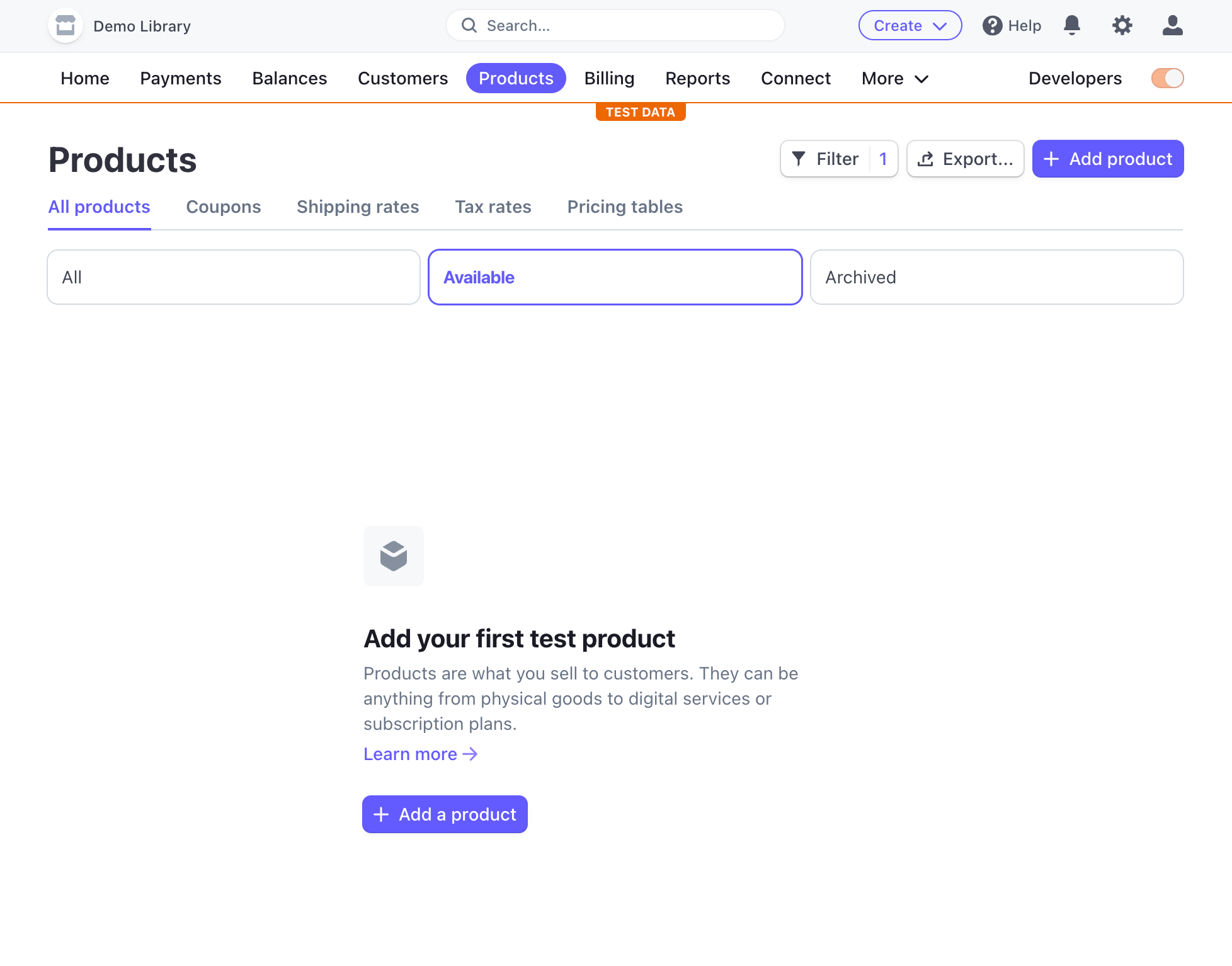This screenshot has height=966, width=1232.
Task: Click the Add product button
Action: [x=1107, y=159]
